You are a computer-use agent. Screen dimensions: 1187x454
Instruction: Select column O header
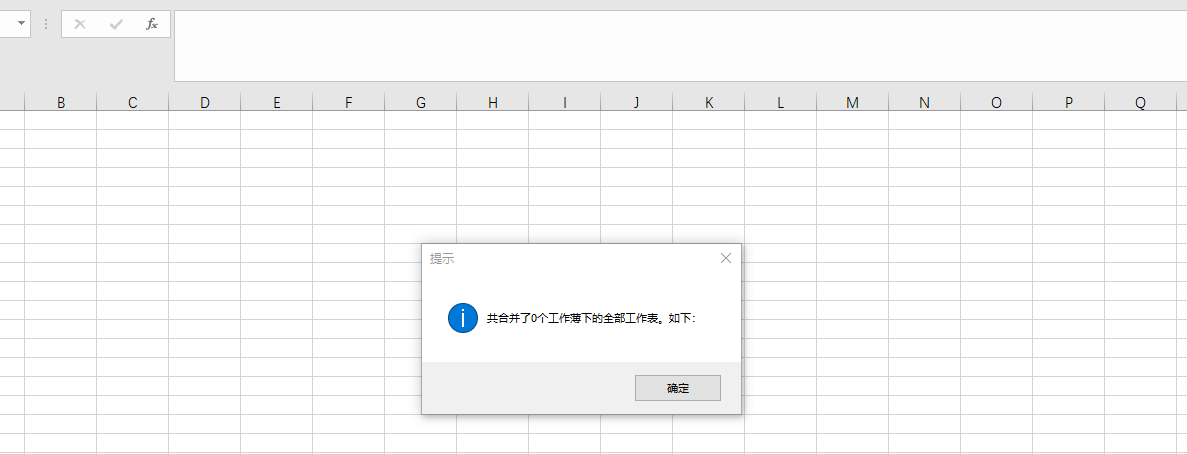[996, 102]
